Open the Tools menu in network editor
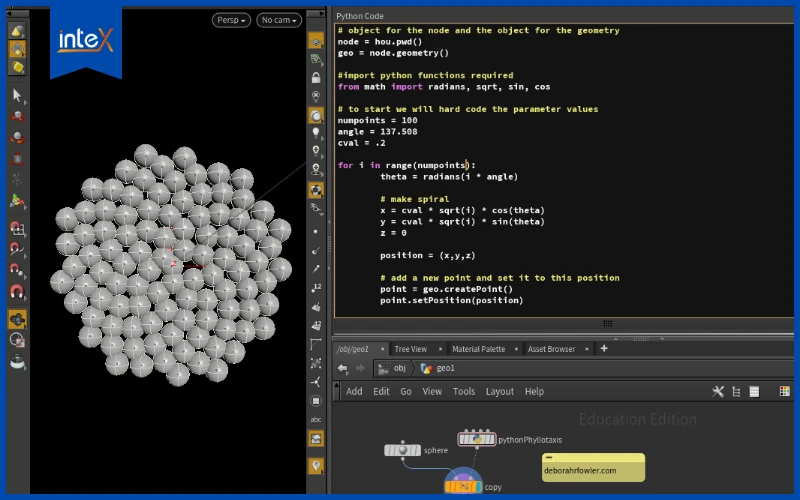 (x=464, y=391)
